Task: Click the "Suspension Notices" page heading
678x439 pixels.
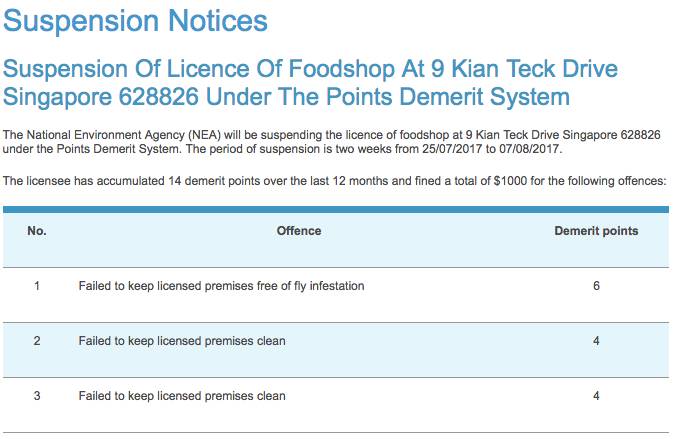Action: click(136, 21)
